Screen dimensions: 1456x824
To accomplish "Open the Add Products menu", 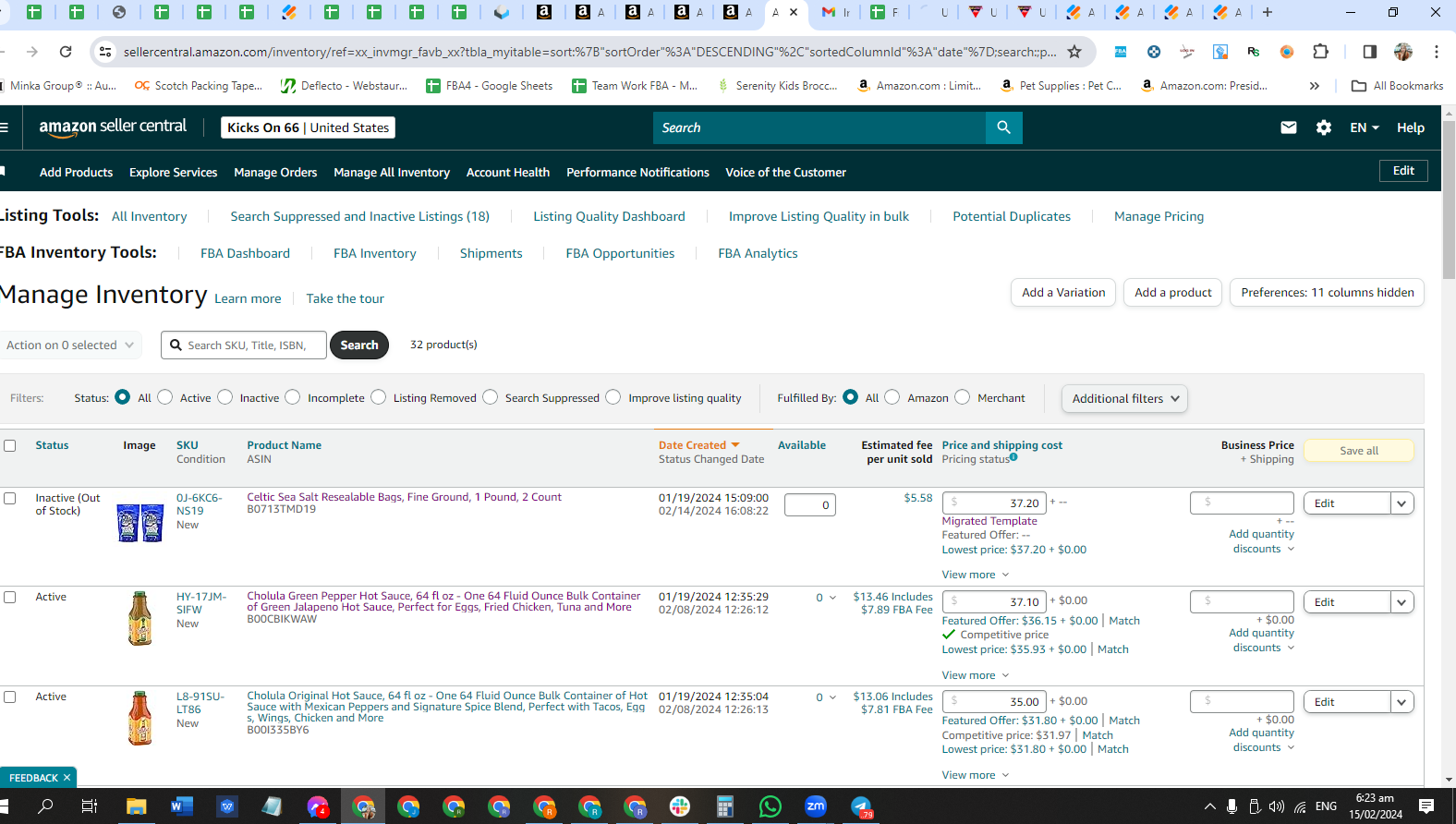I will 76,172.
